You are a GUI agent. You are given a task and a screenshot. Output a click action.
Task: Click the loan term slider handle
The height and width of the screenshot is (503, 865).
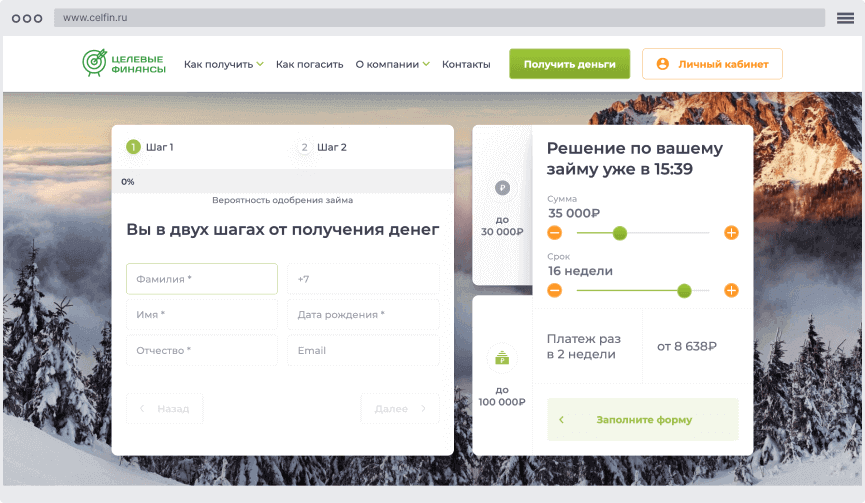(684, 291)
